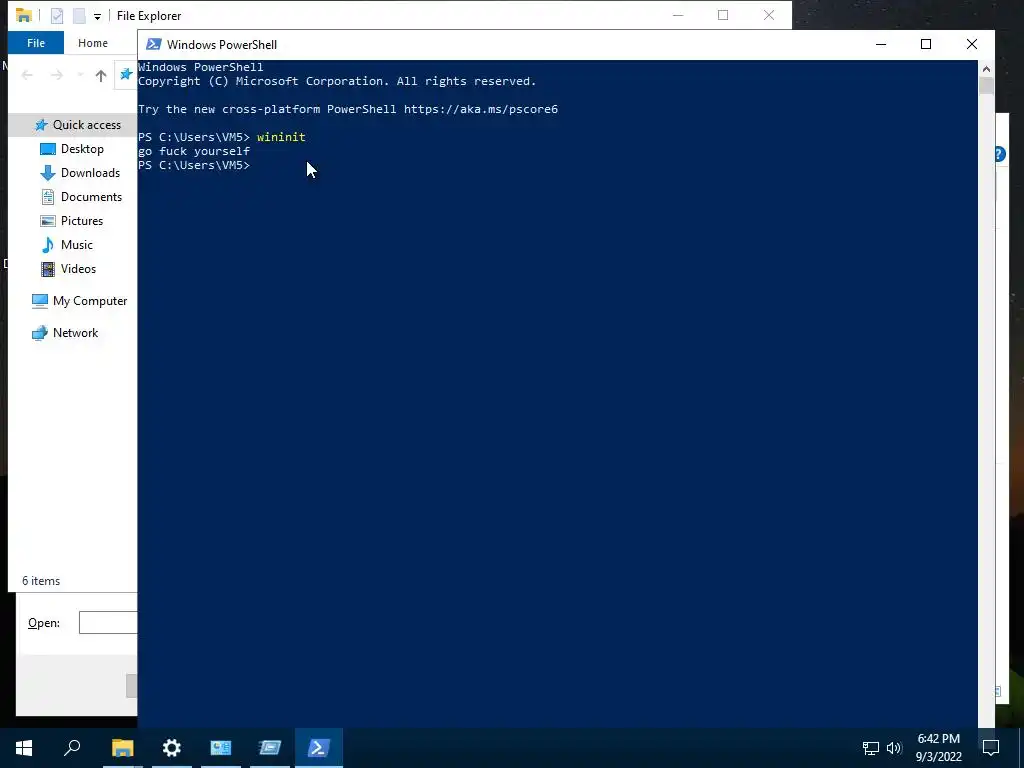Click Forward arrow in File Explorer
The width and height of the screenshot is (1024, 768).
57,76
